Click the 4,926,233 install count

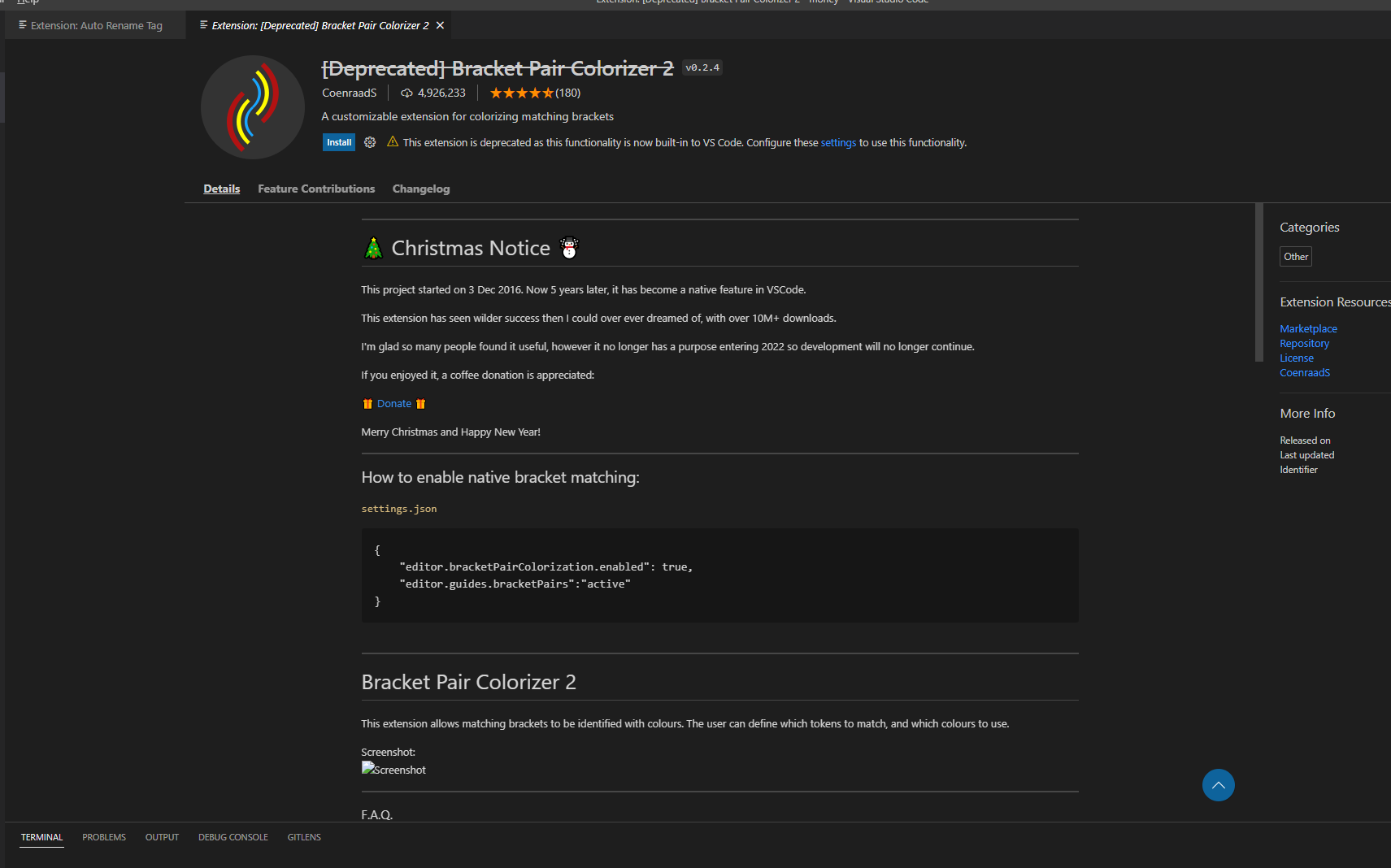coord(441,93)
